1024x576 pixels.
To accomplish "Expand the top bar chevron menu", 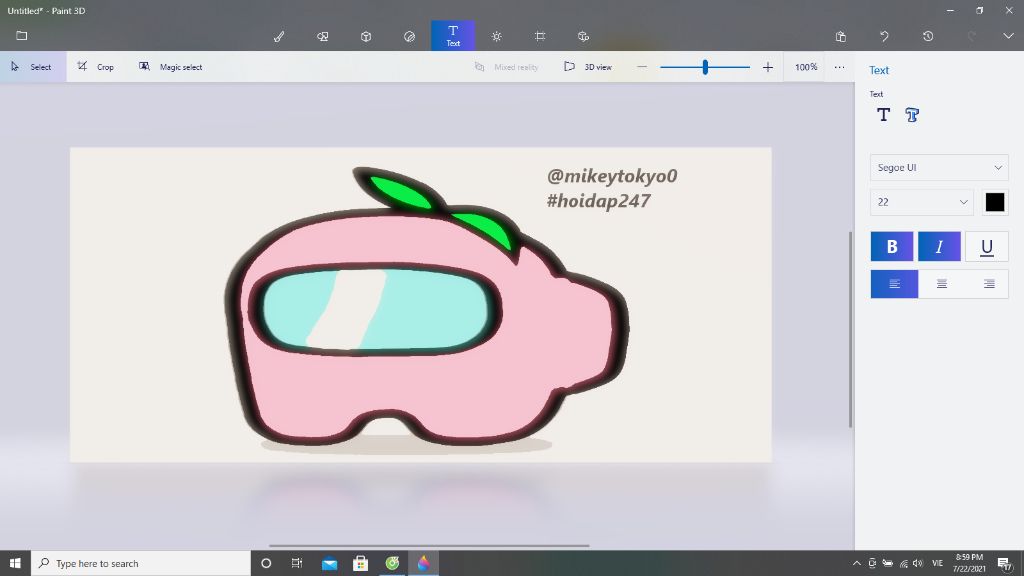I will coord(1008,36).
